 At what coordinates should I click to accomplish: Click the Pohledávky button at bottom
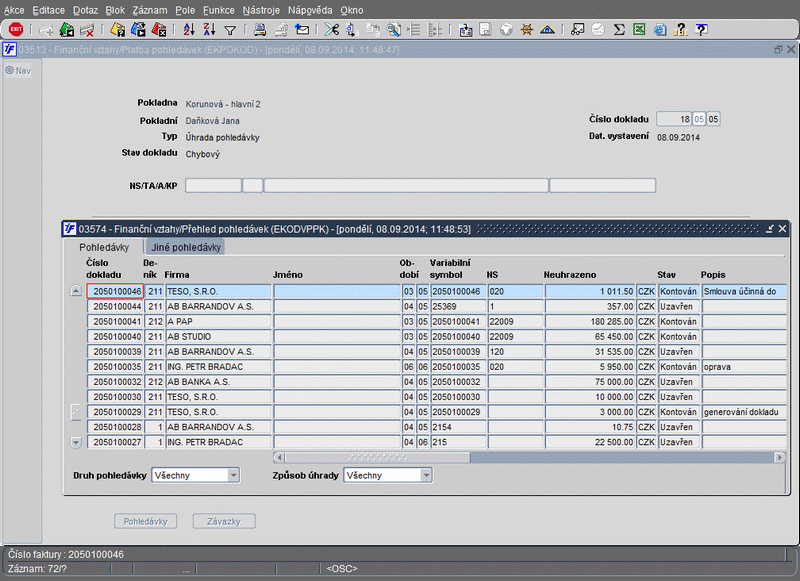(x=145, y=521)
